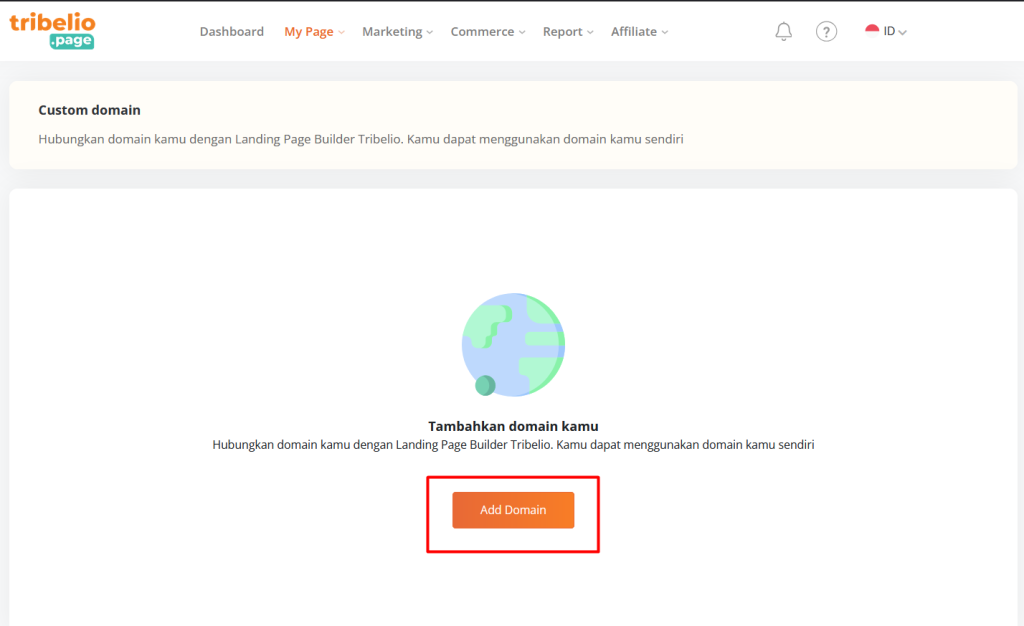
Task: Click the Tribelio.page logo
Action: click(x=52, y=30)
